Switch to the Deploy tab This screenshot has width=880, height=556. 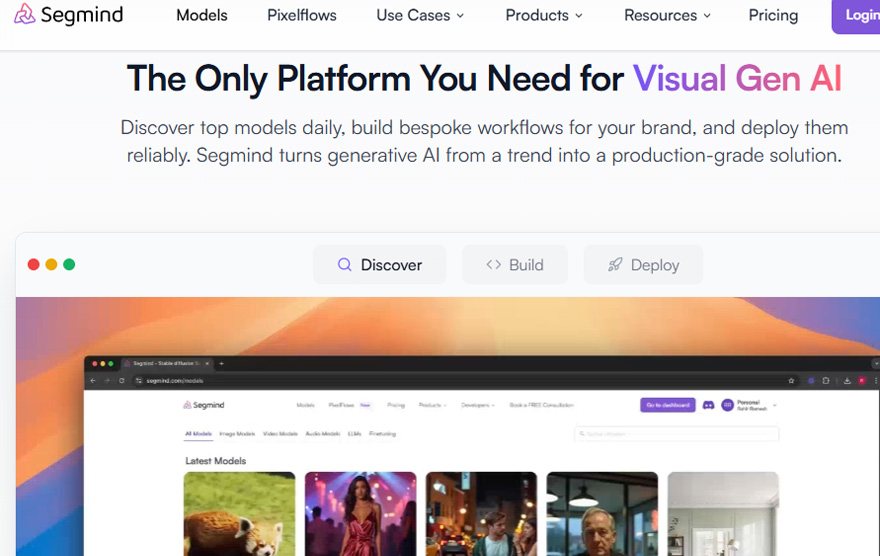(x=643, y=264)
